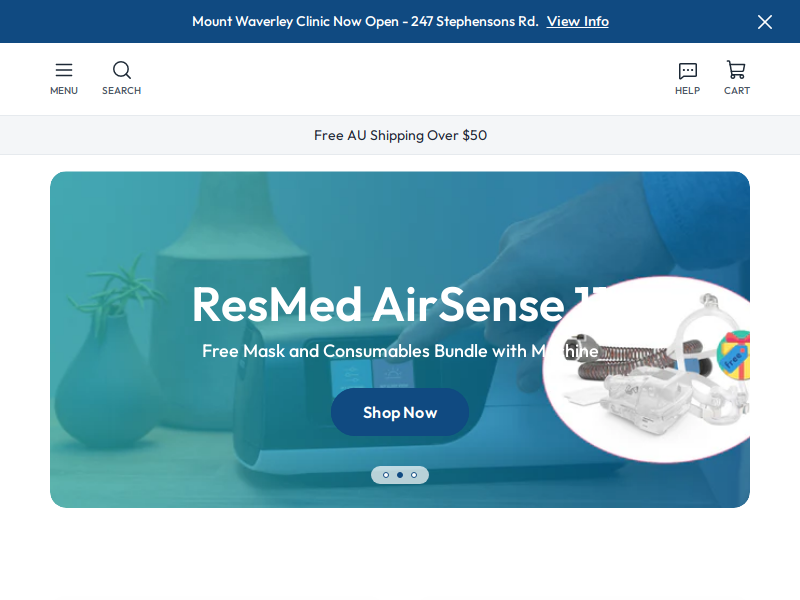Dismiss the Mount Waverley announcement banner
The image size is (800, 600).
764,22
